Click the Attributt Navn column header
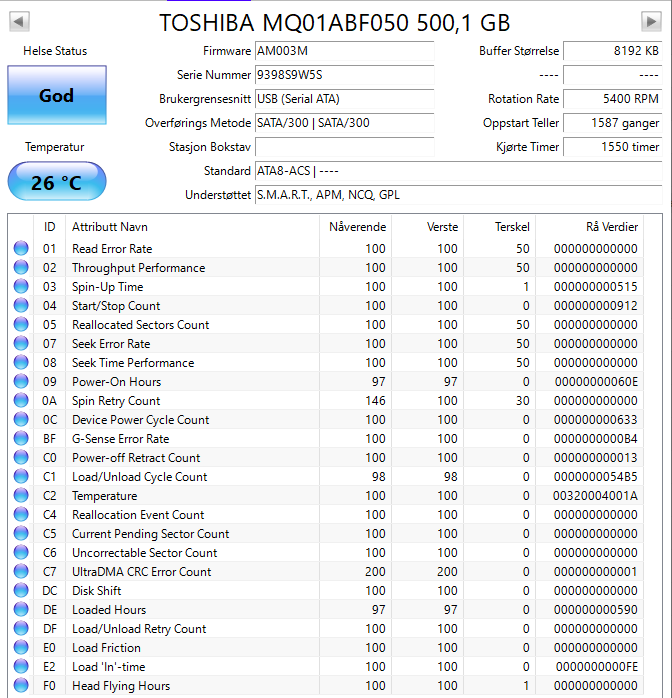Screen dimensions: 672x698 point(110,227)
